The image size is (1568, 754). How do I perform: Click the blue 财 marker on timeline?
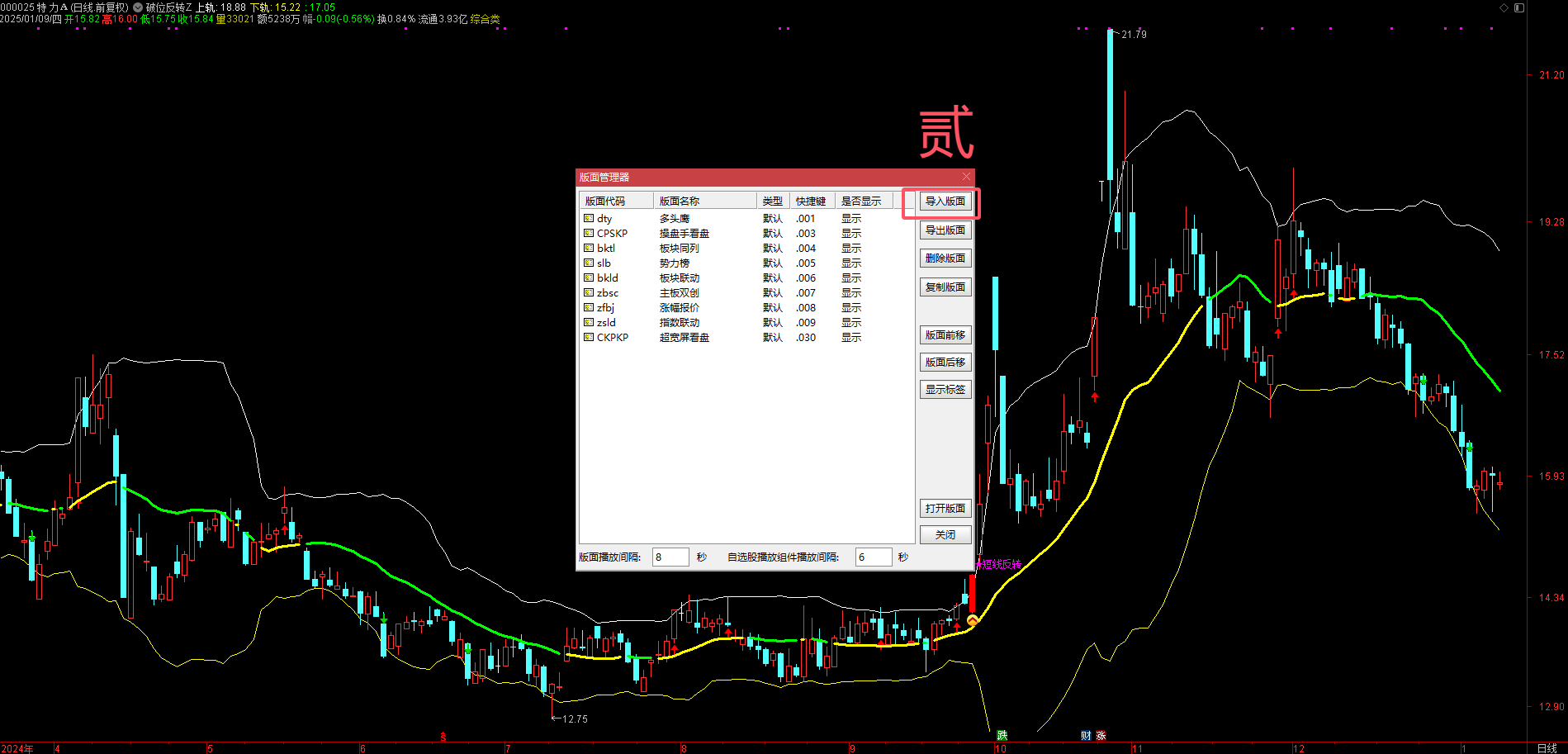1086,736
